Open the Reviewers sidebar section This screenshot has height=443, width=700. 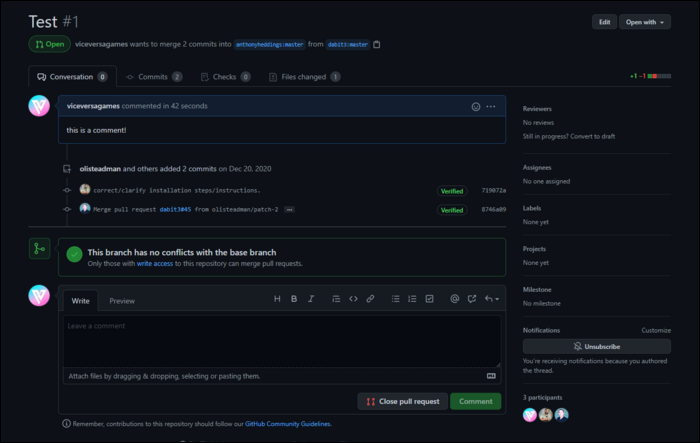537,109
